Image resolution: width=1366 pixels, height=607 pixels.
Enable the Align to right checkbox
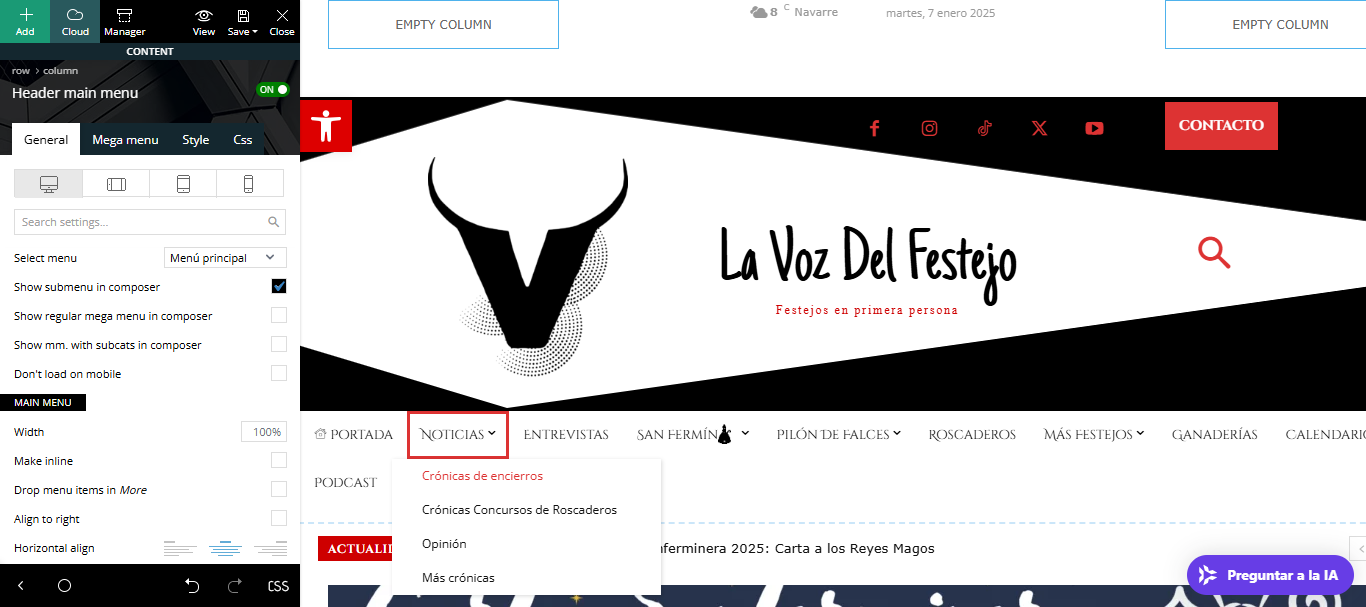point(279,519)
